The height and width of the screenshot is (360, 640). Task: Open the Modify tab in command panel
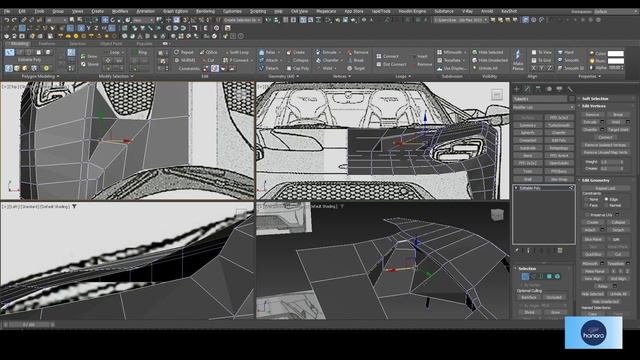pos(527,89)
